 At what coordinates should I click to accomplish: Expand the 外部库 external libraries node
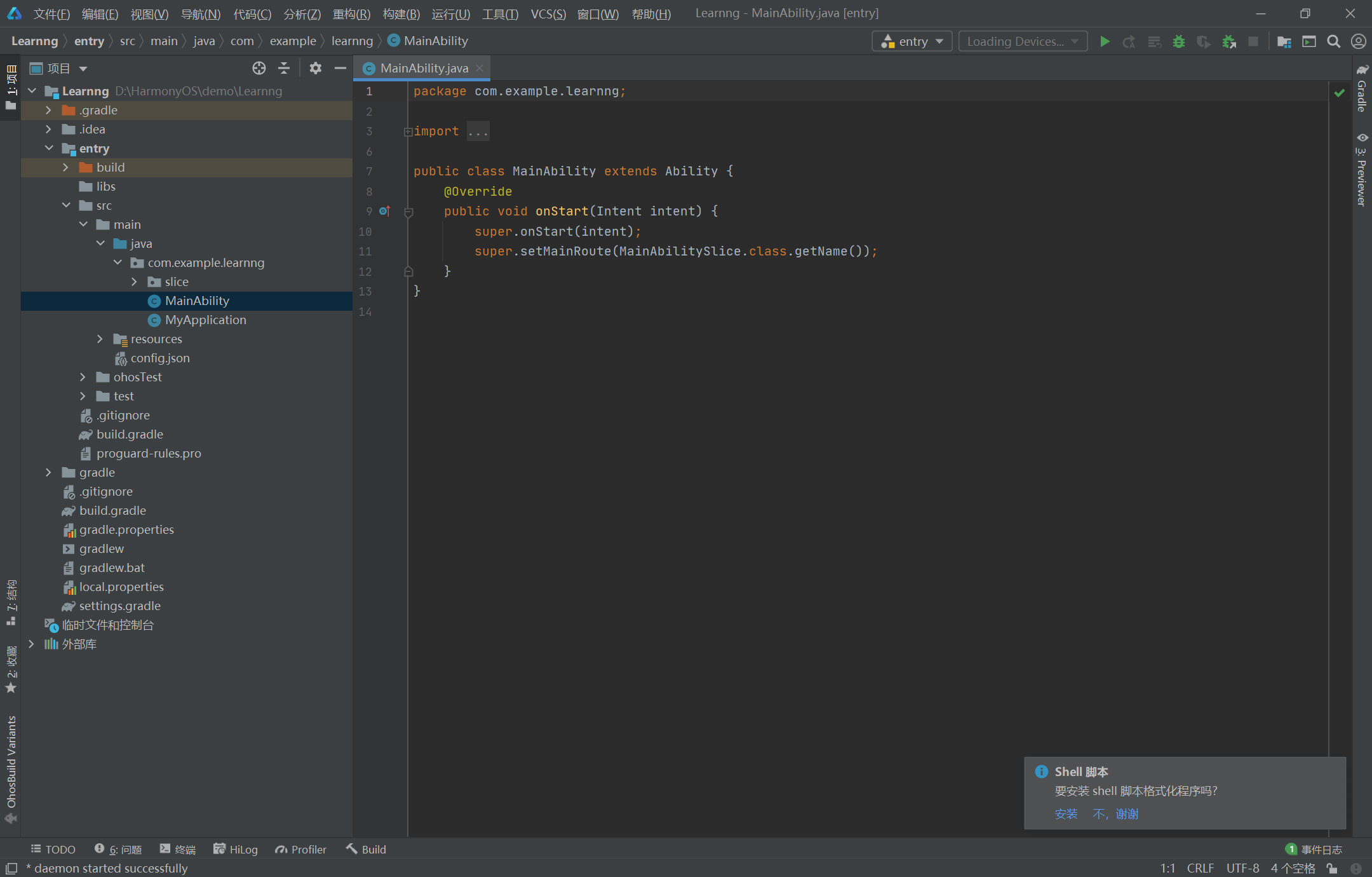point(31,644)
